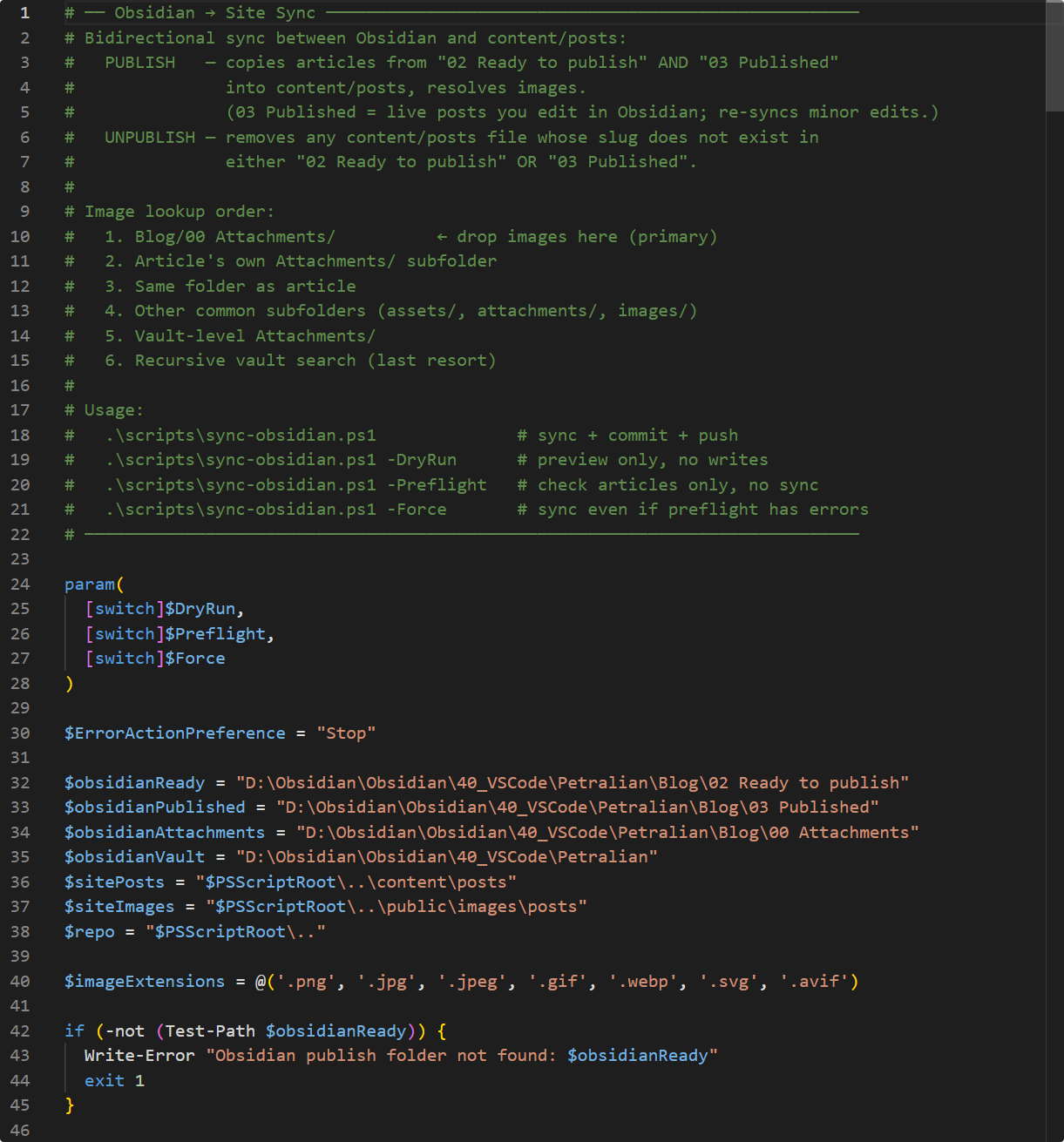The image size is (1064, 1142).
Task: Click "sync even if preflight has errors" comment
Action: [x=703, y=510]
